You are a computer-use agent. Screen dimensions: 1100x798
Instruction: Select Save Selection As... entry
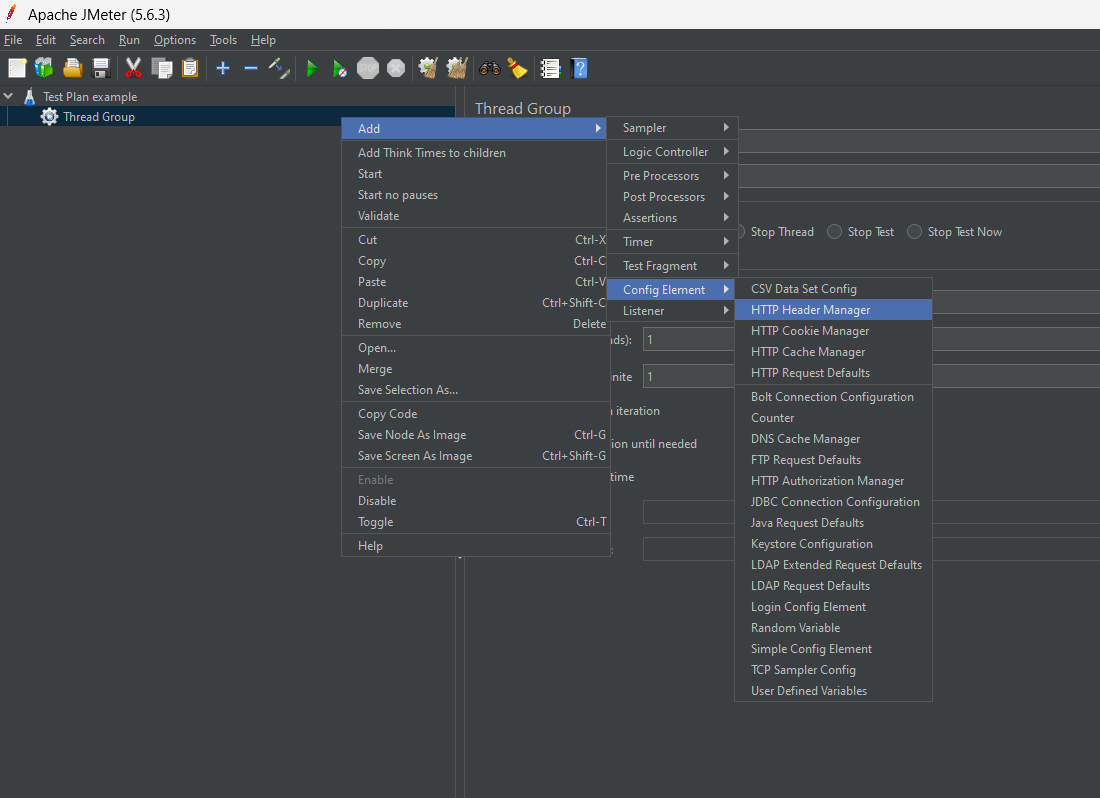click(x=475, y=389)
